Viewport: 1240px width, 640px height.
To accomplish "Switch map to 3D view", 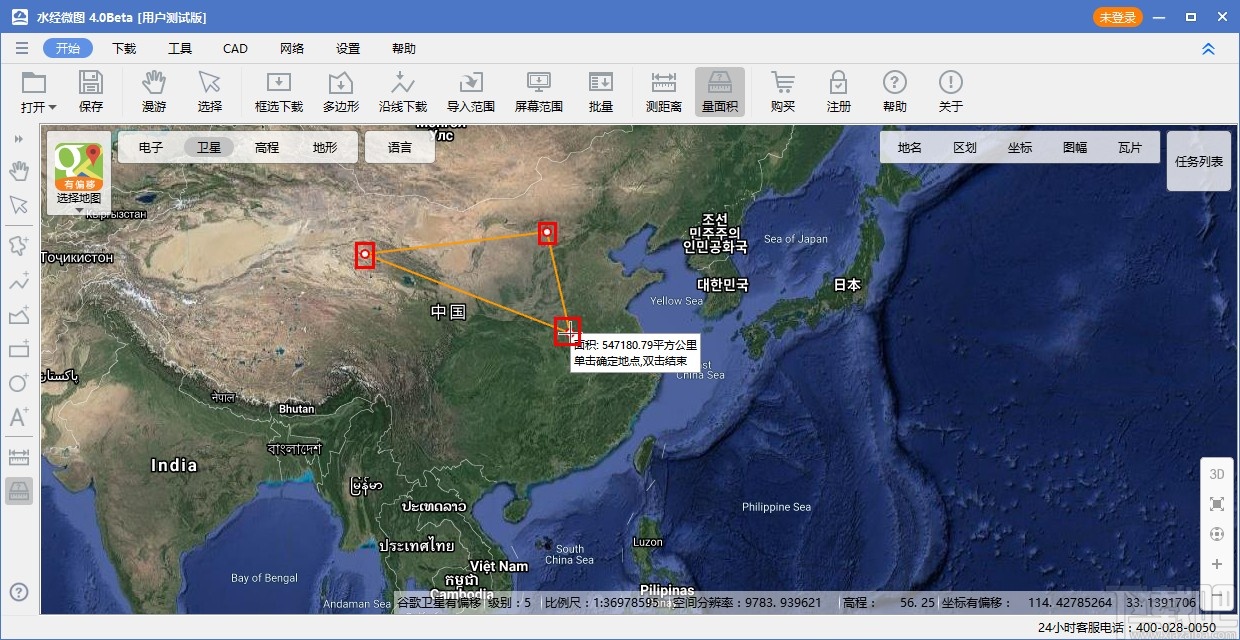I will [x=1217, y=474].
